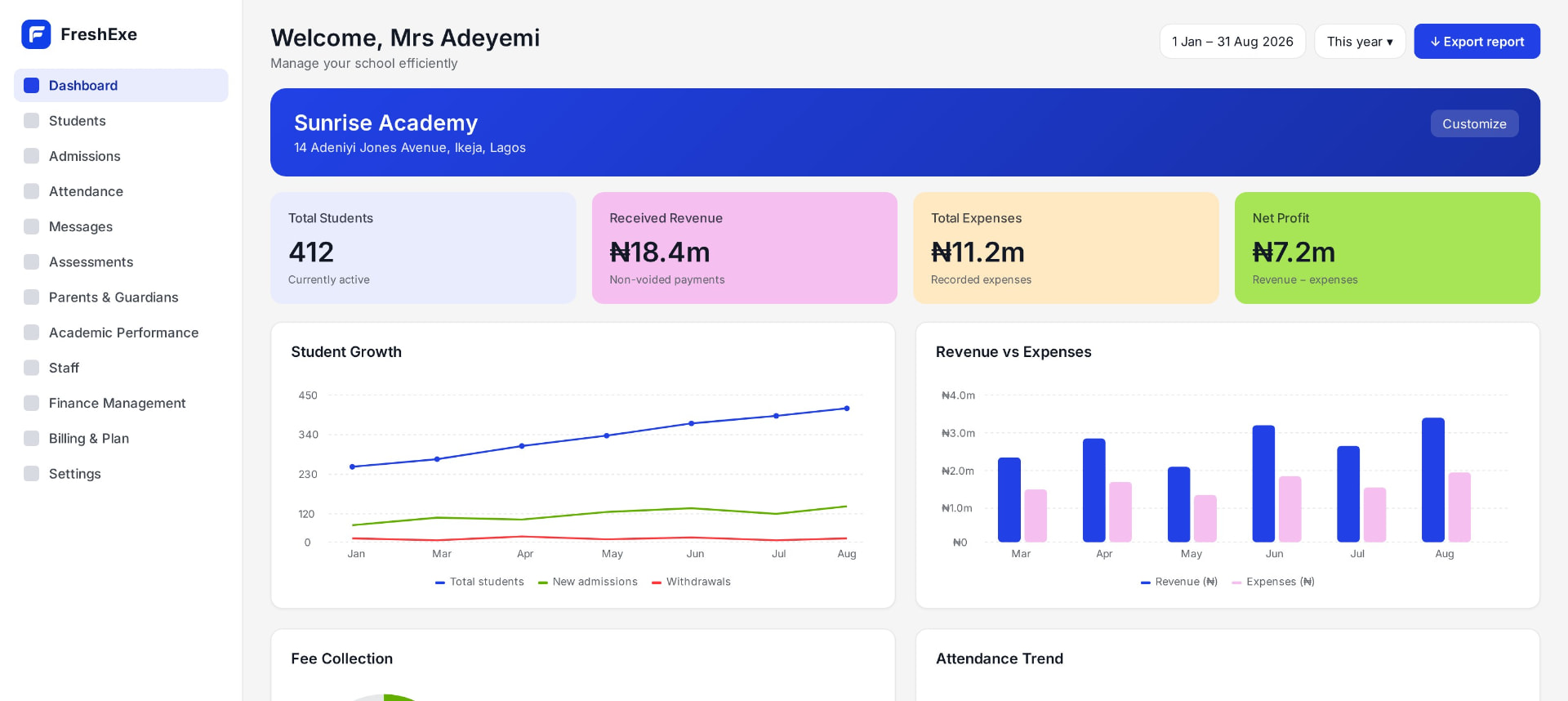The image size is (1568, 701).
Task: Click the Attendance Trend heading
Action: (1000, 659)
